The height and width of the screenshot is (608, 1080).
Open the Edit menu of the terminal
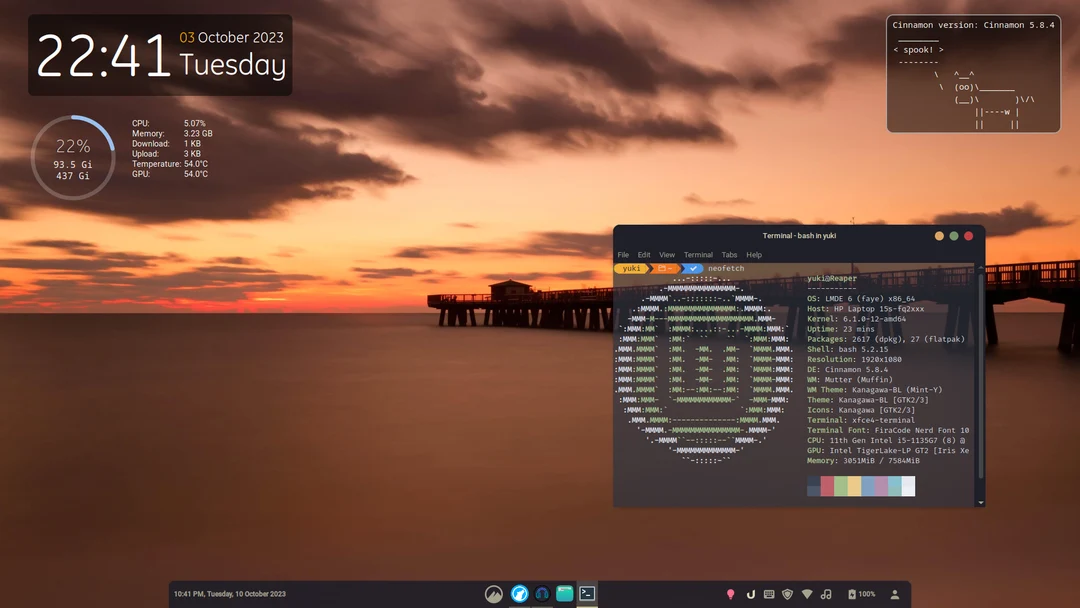click(644, 254)
